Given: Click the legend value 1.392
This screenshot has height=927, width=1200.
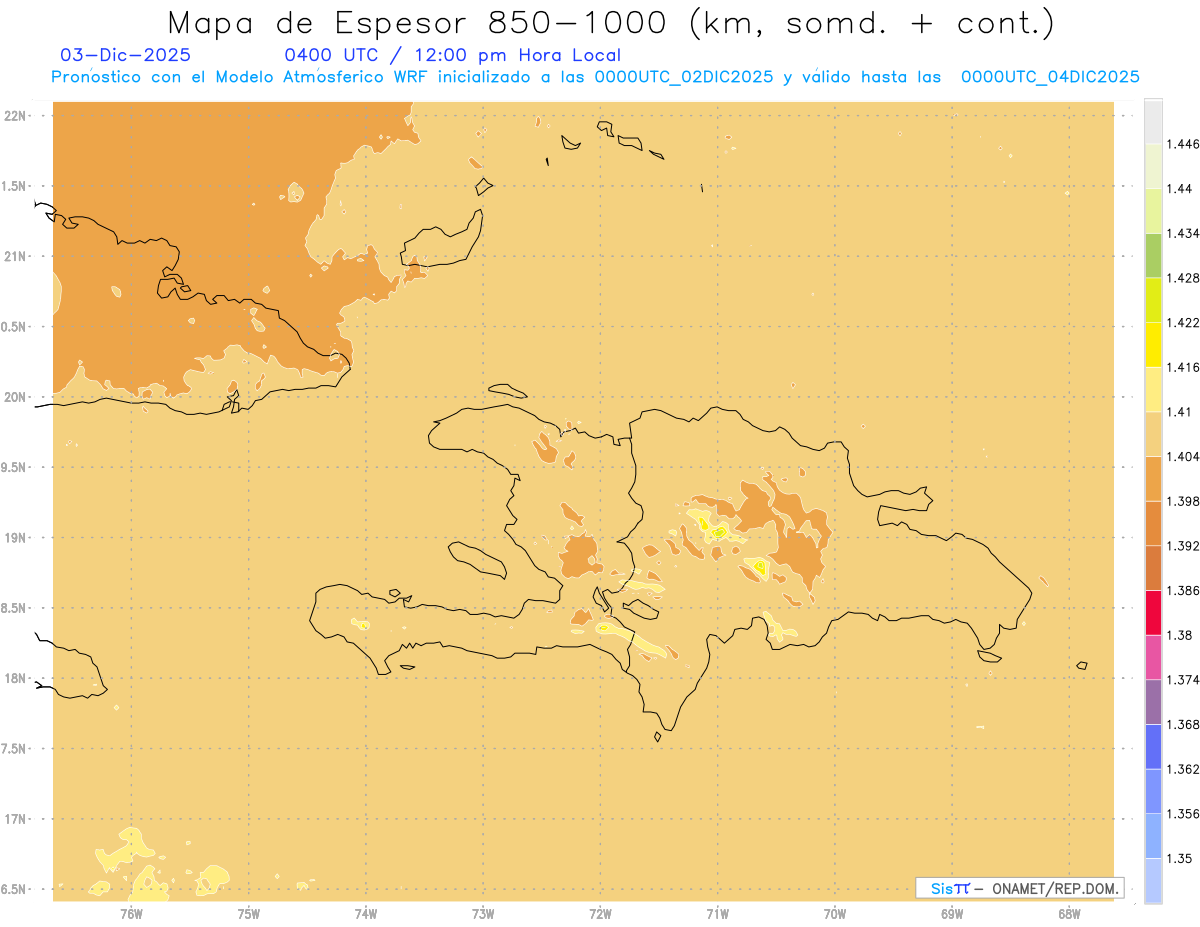Looking at the screenshot, I should [1183, 546].
